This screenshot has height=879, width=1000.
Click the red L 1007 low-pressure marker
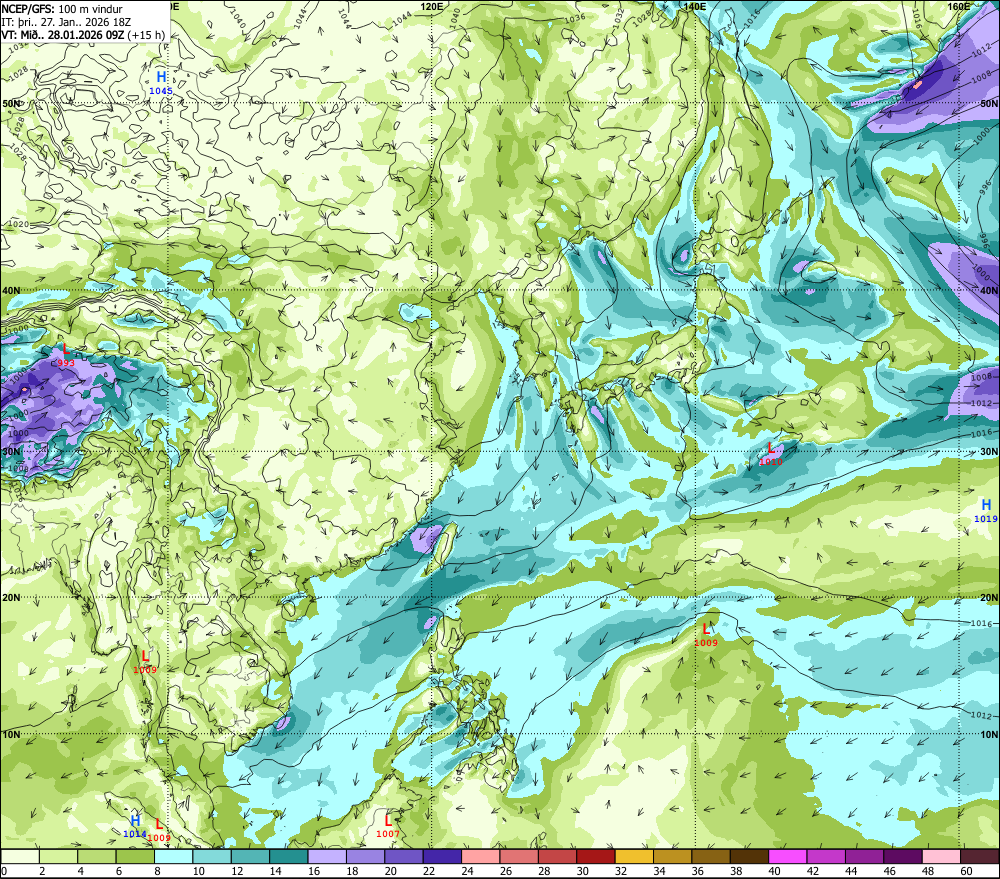coord(388,825)
